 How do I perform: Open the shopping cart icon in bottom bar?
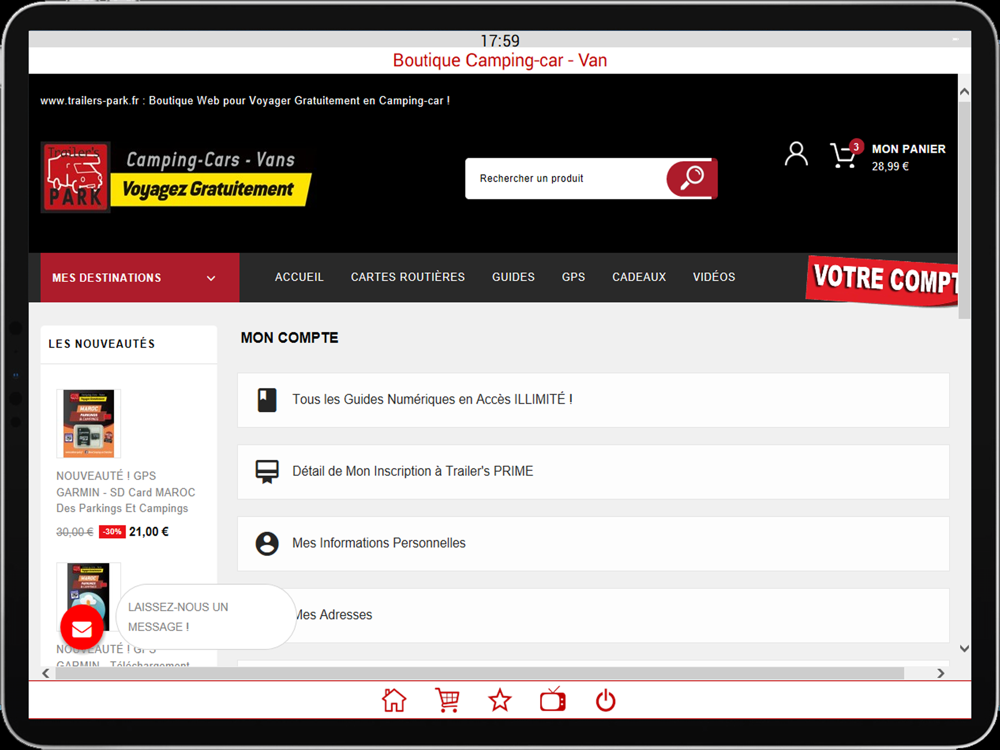[447, 700]
